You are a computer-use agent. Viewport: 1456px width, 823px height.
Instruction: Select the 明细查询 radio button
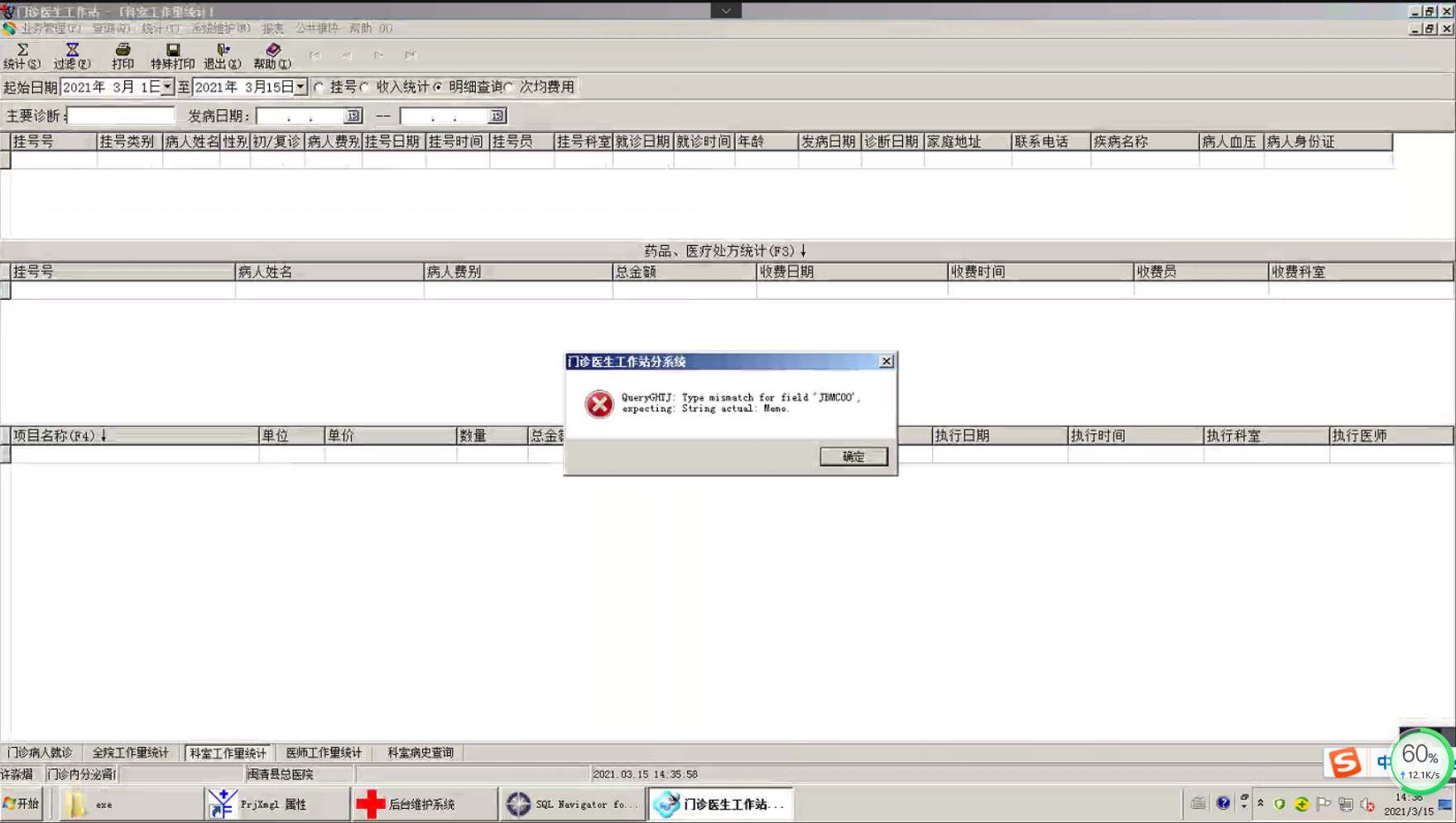(438, 87)
